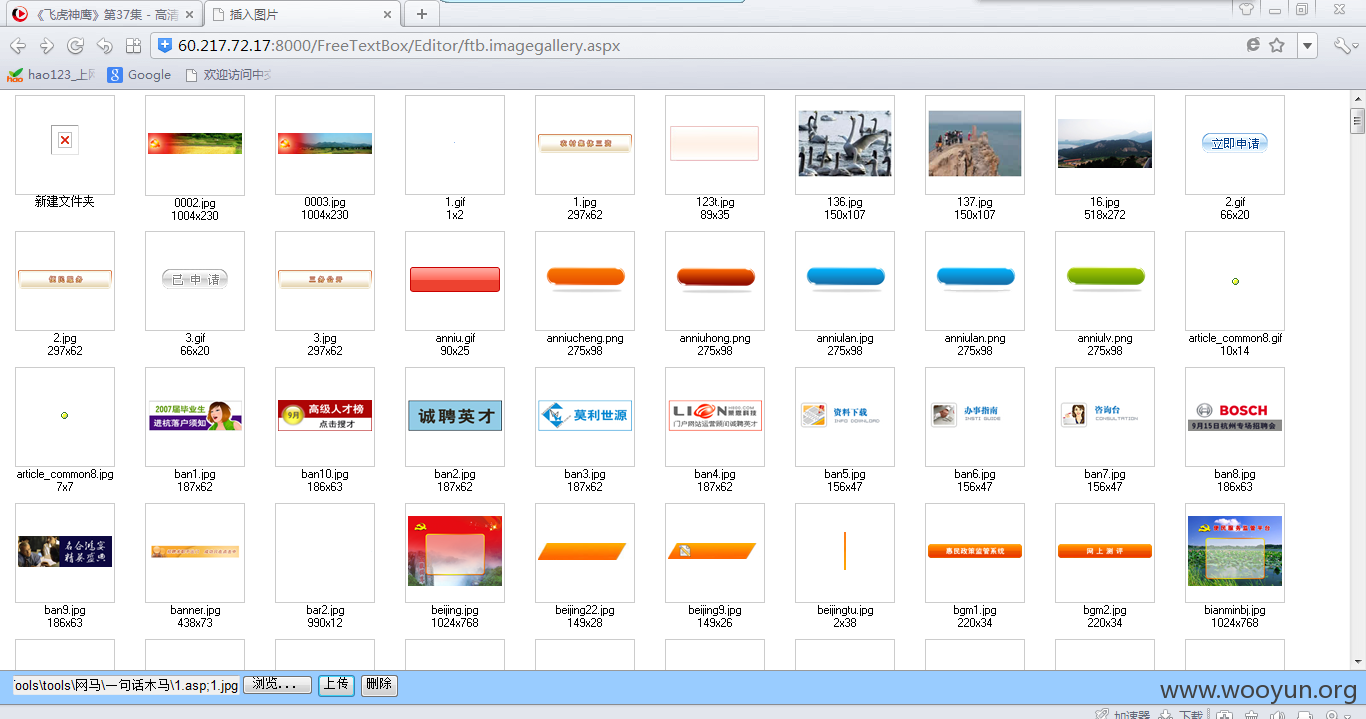Select the ban2.jpg 诚聘英才 thumbnail
The image size is (1366, 719).
tap(455, 416)
